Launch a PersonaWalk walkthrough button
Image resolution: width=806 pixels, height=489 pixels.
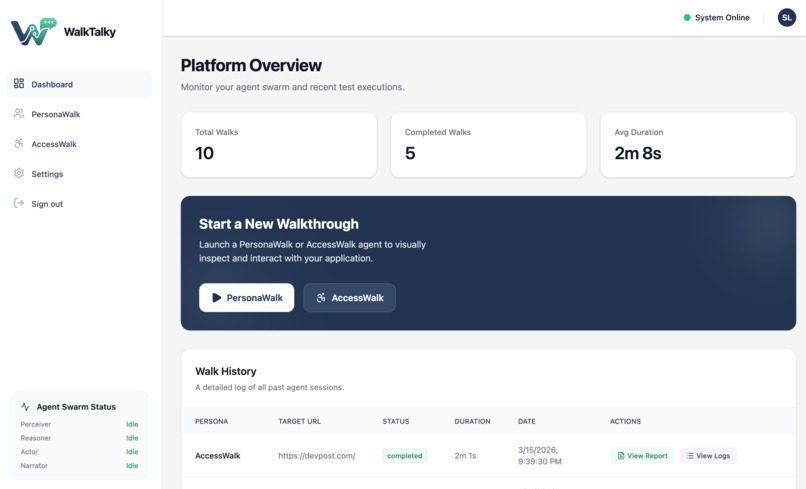247,298
